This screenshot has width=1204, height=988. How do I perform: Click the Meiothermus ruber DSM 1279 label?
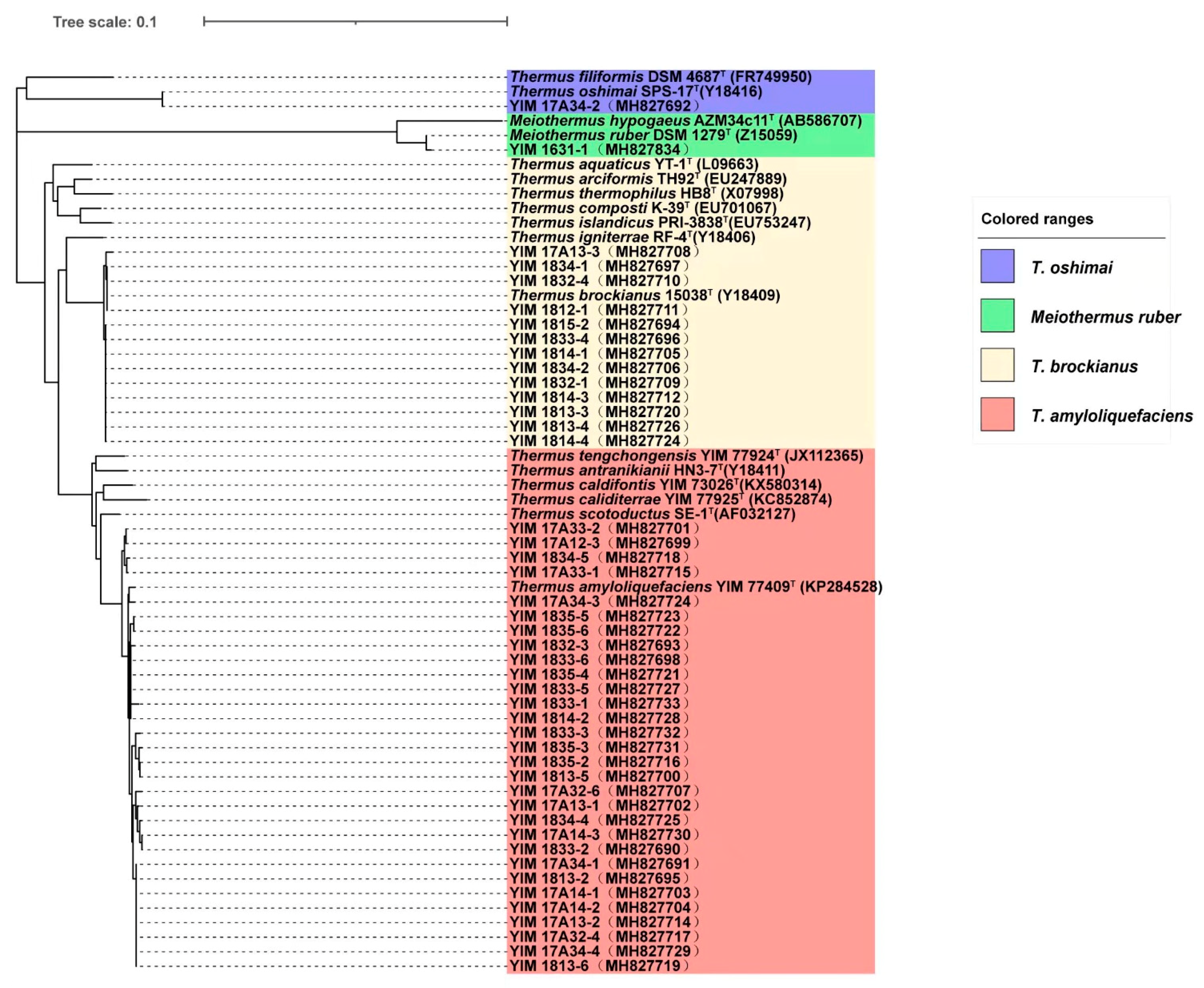(x=653, y=135)
